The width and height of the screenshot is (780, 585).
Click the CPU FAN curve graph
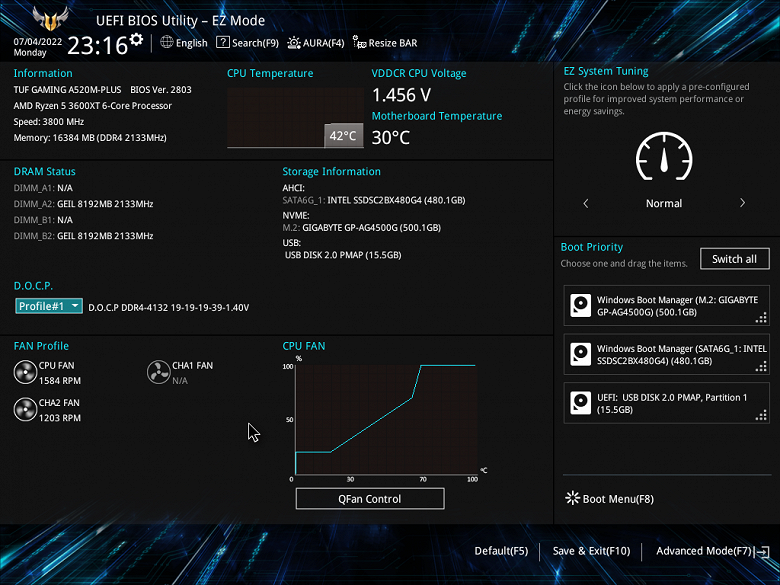(386, 419)
